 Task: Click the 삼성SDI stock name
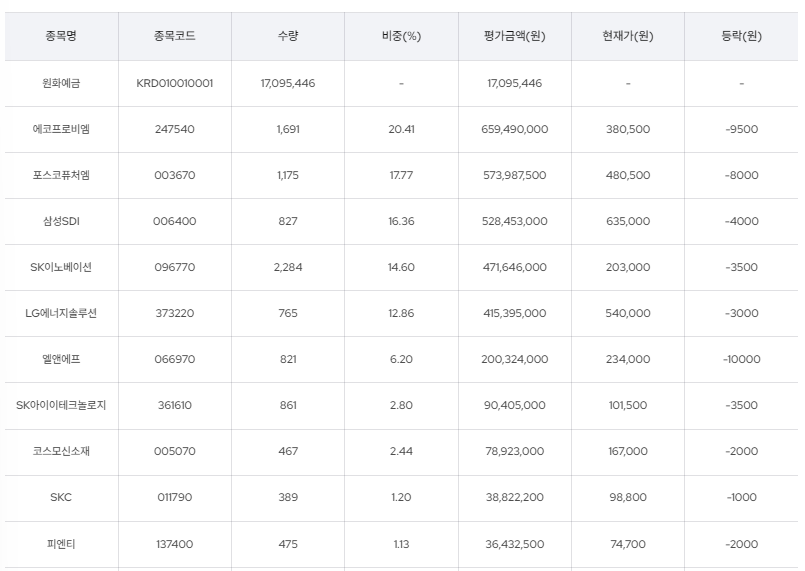(61, 221)
